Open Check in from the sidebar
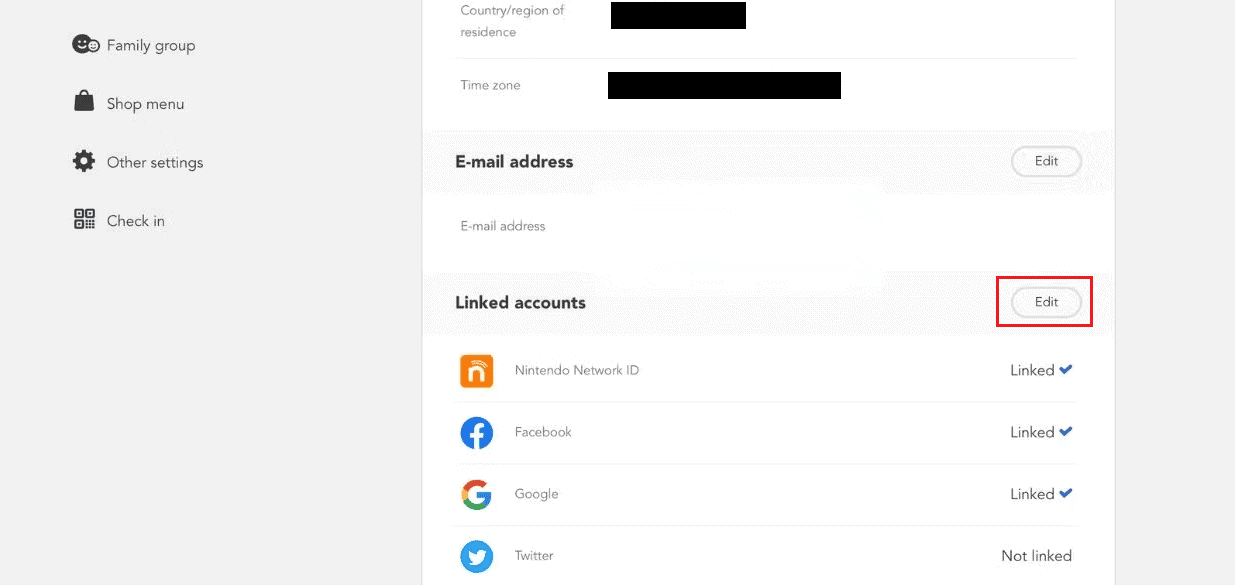The height and width of the screenshot is (585, 1235). point(135,220)
